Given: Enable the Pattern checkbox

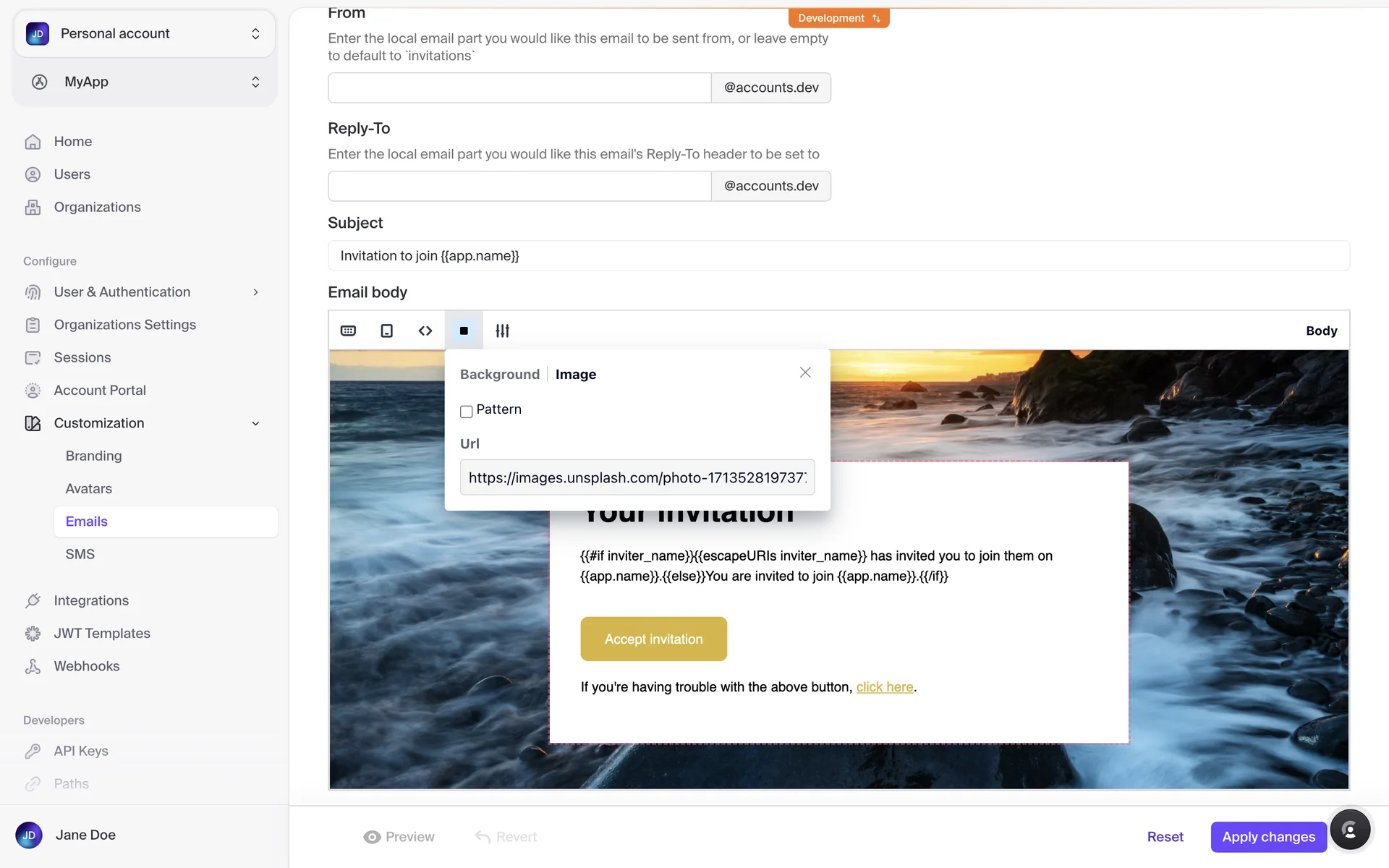Looking at the screenshot, I should pyautogui.click(x=467, y=412).
